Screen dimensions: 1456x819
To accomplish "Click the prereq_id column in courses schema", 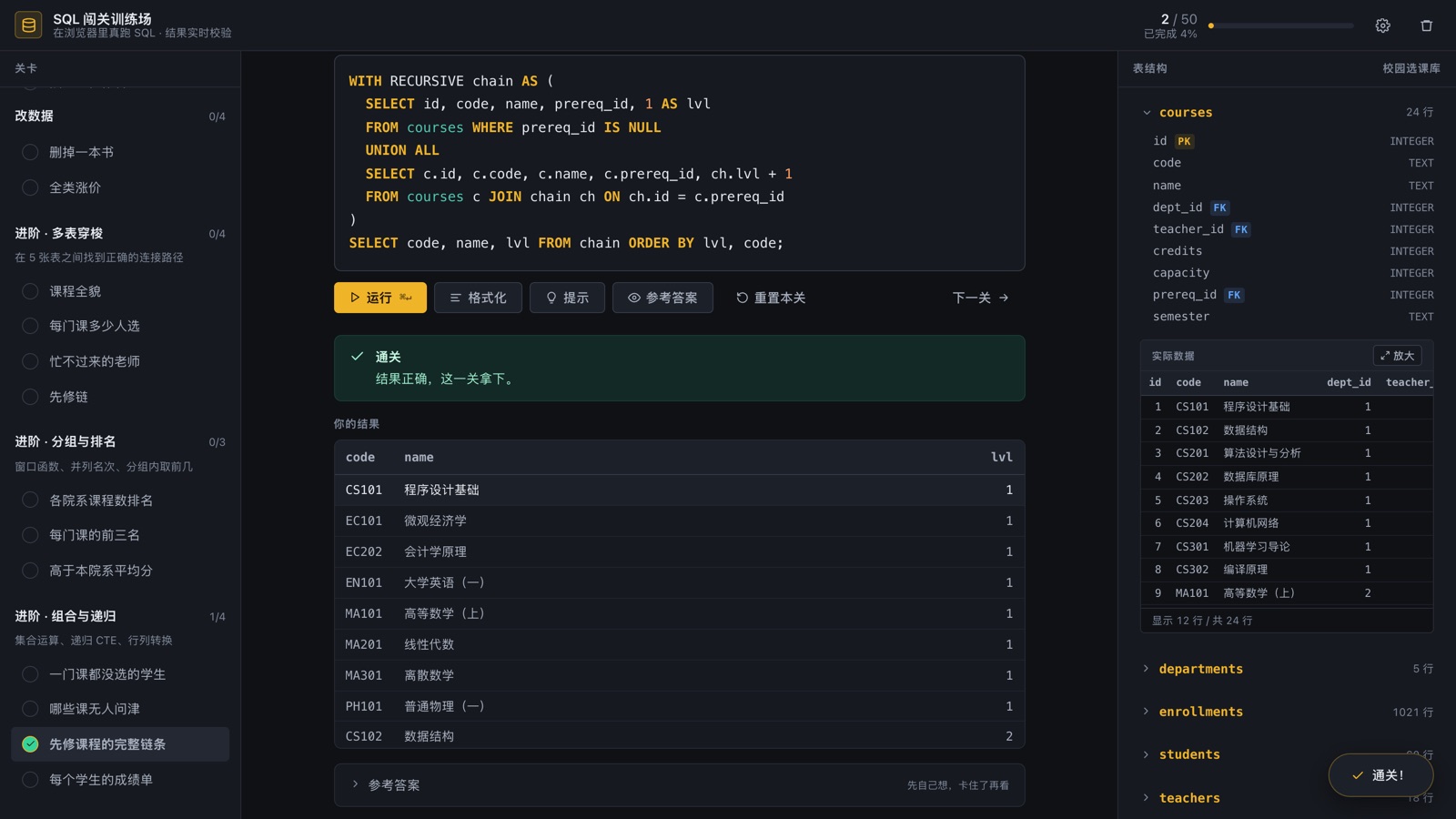I will tap(1292, 295).
